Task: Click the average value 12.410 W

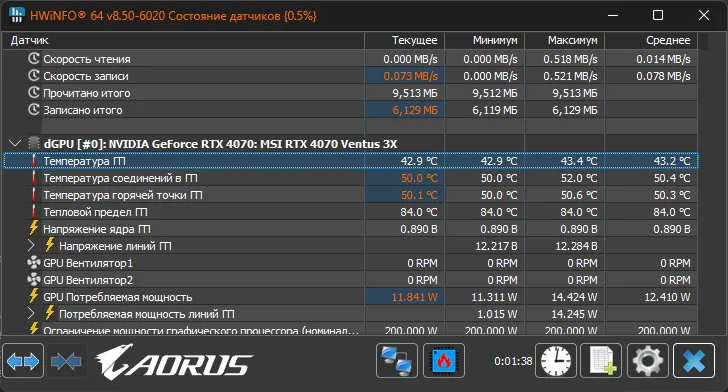Action: click(x=667, y=297)
